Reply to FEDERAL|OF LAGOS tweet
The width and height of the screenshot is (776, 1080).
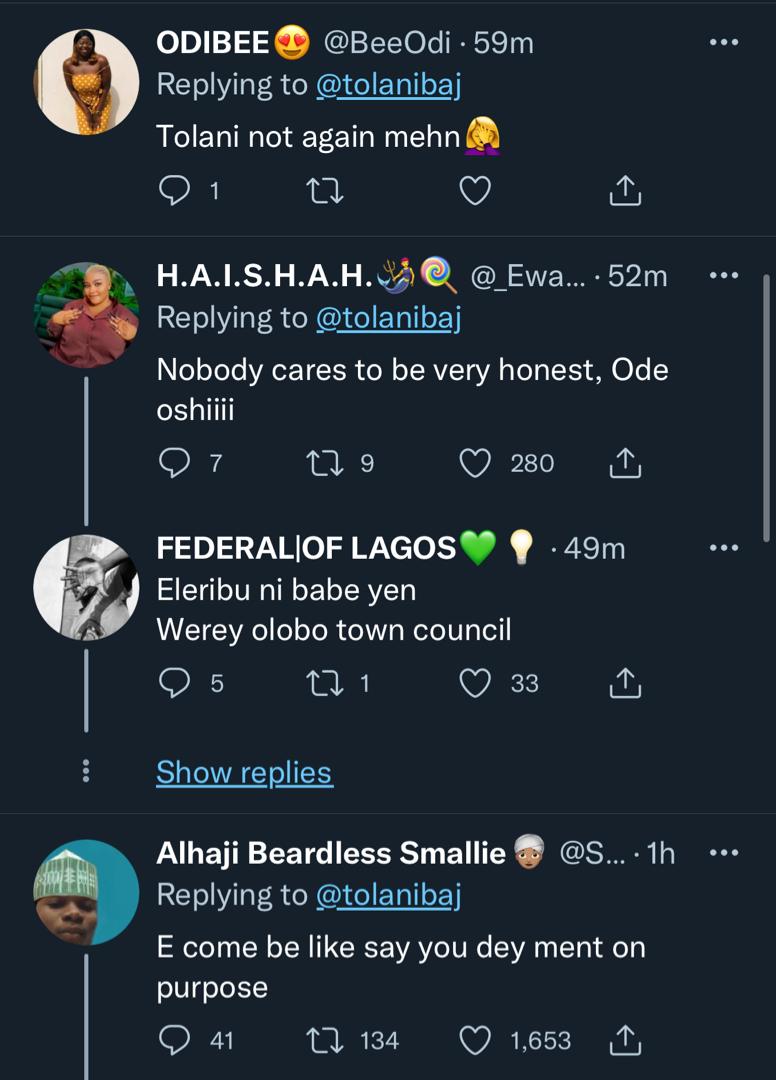point(175,683)
